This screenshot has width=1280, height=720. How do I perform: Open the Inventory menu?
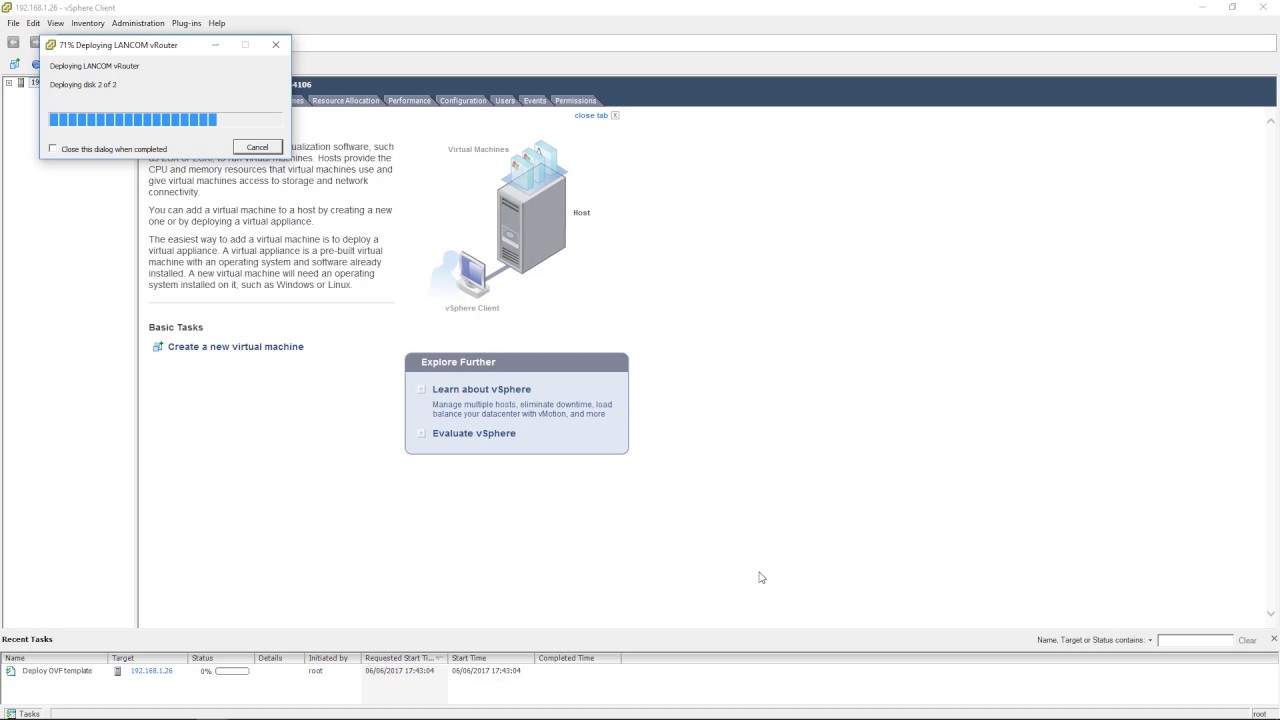coord(88,23)
